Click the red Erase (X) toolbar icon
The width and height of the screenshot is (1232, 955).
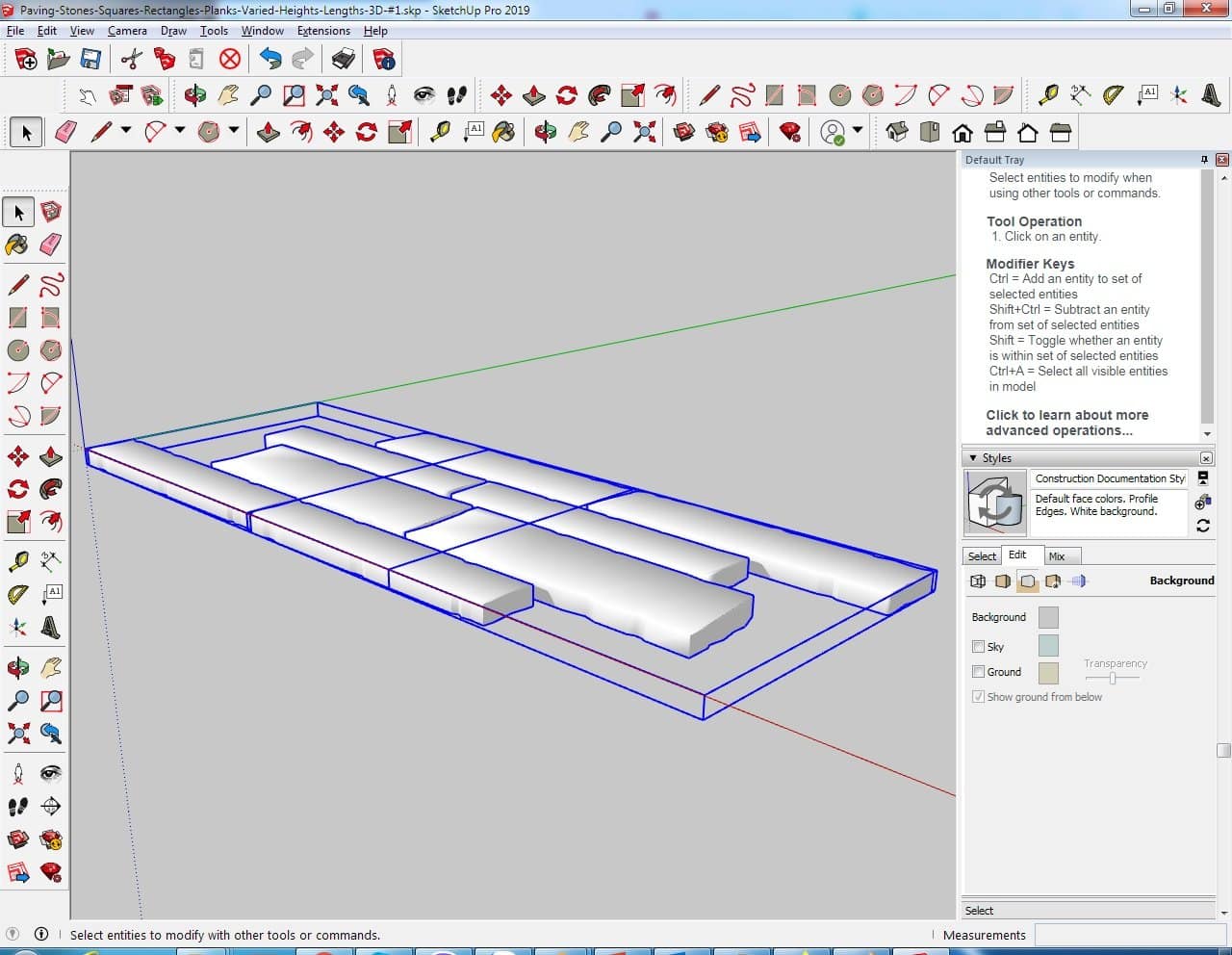(x=230, y=60)
